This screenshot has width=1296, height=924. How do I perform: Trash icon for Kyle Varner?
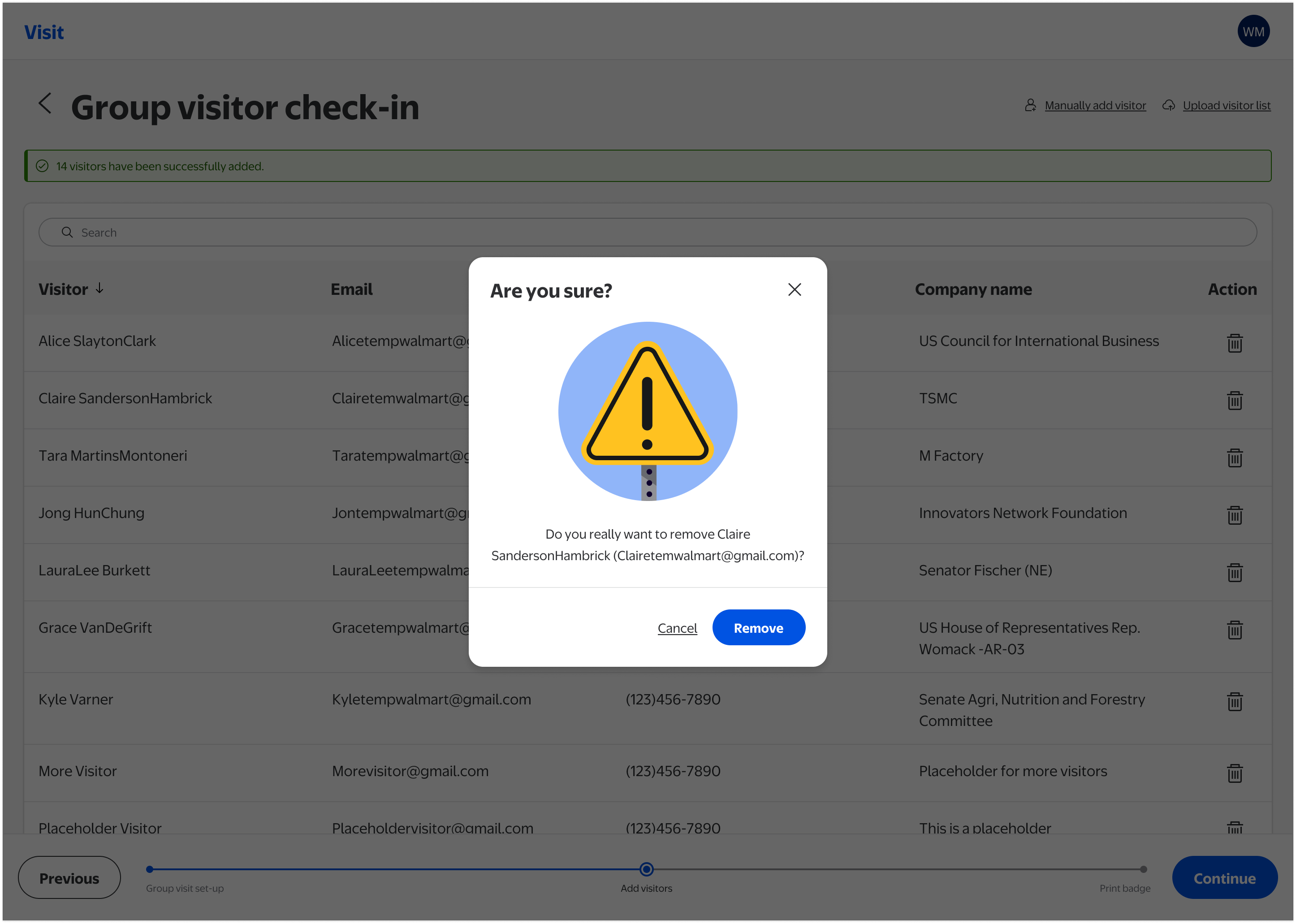(x=1235, y=702)
